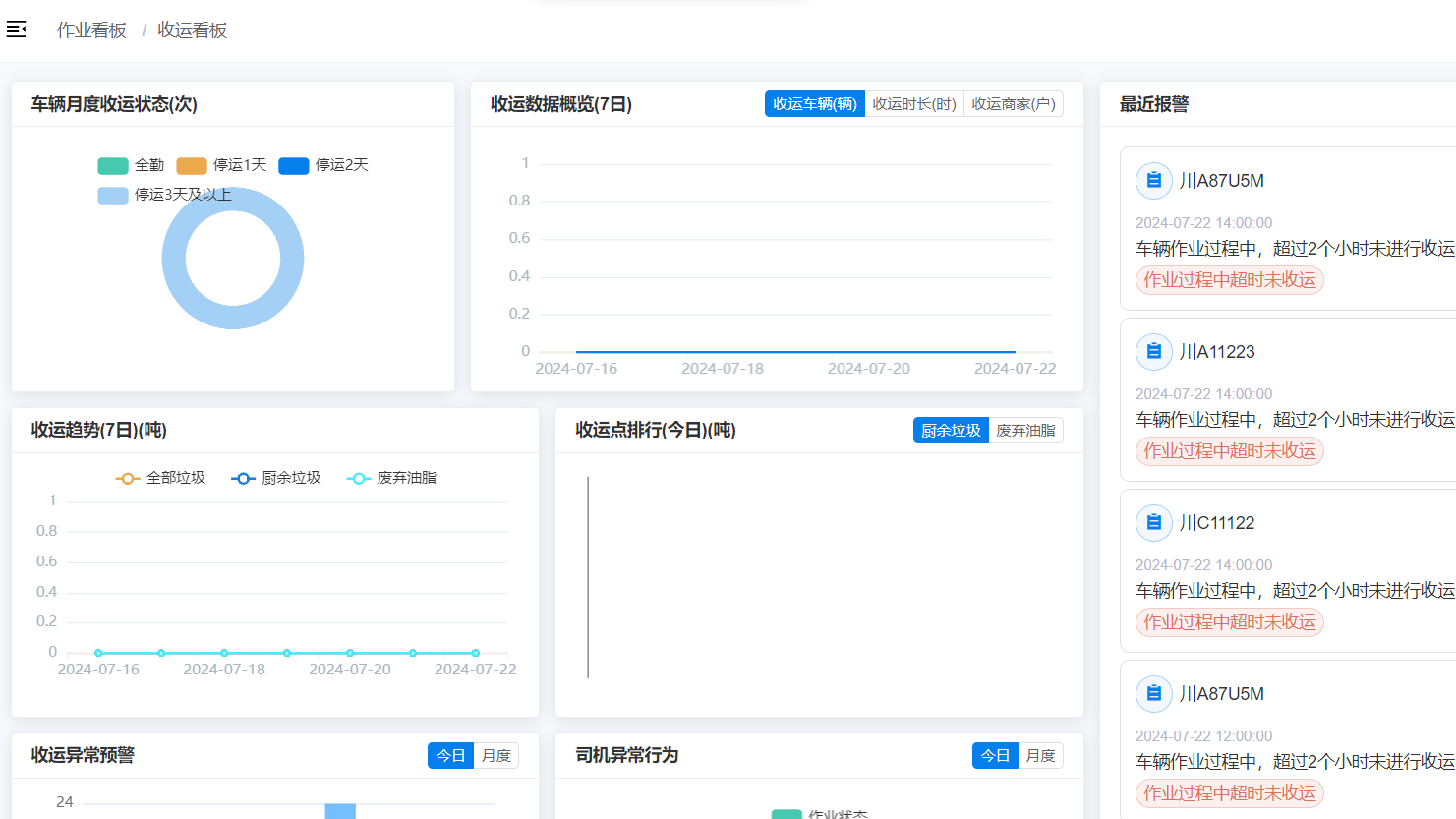The height and width of the screenshot is (819, 1456).
Task: Switch ranking to 废弃油脂
Action: pos(1025,431)
